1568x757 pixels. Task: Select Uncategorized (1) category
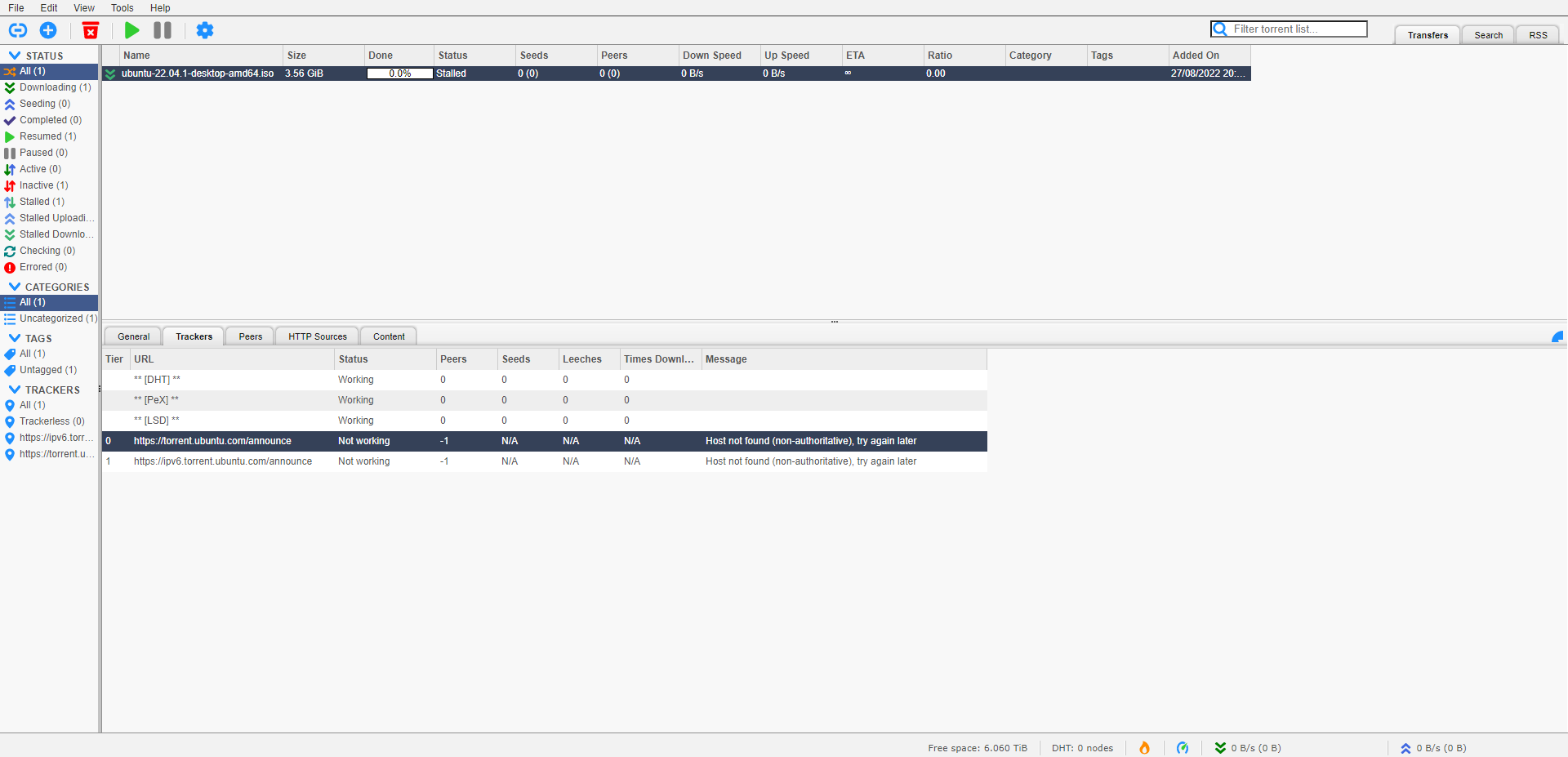click(49, 318)
